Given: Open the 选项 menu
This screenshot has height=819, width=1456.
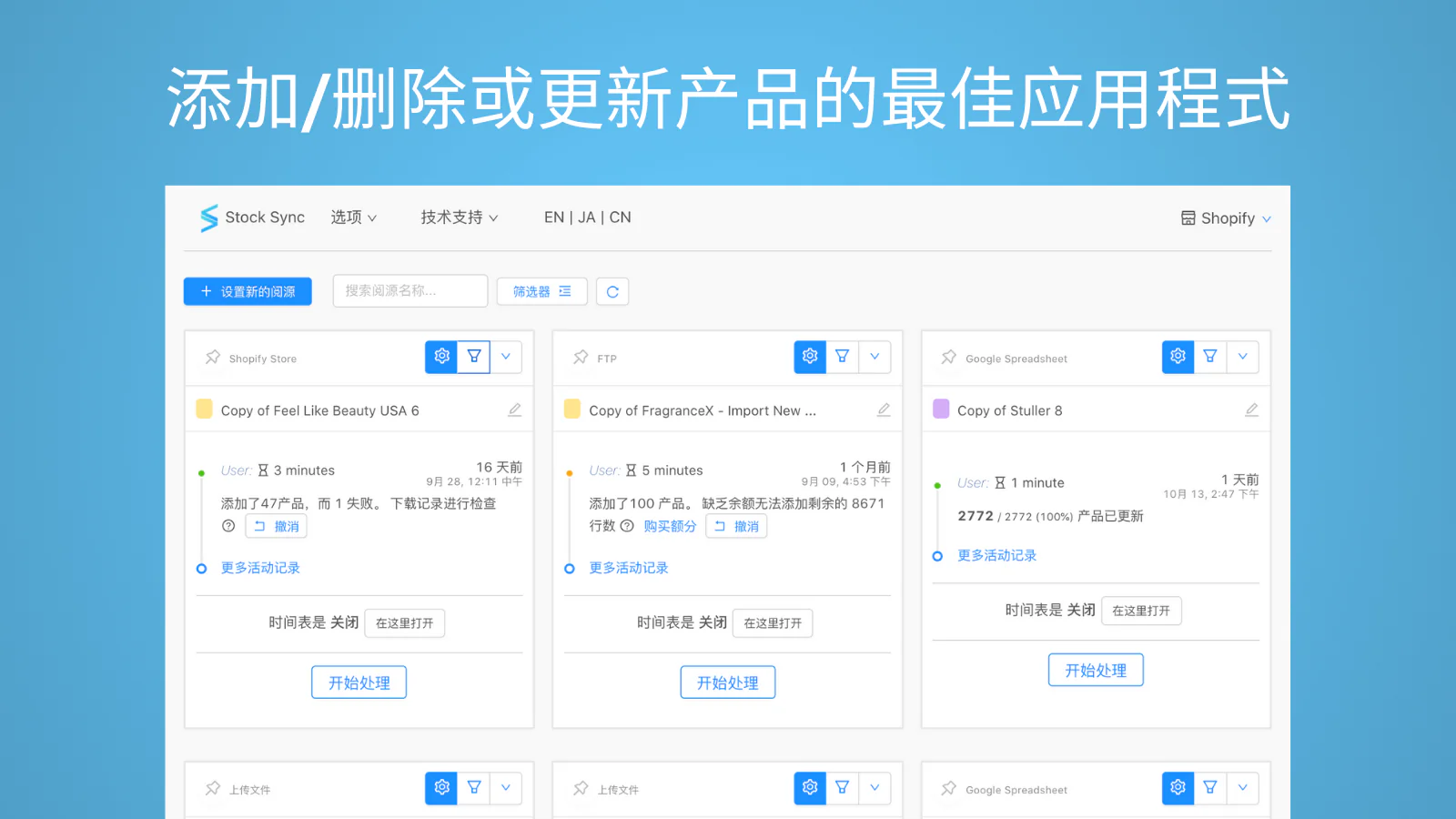Looking at the screenshot, I should (x=353, y=217).
